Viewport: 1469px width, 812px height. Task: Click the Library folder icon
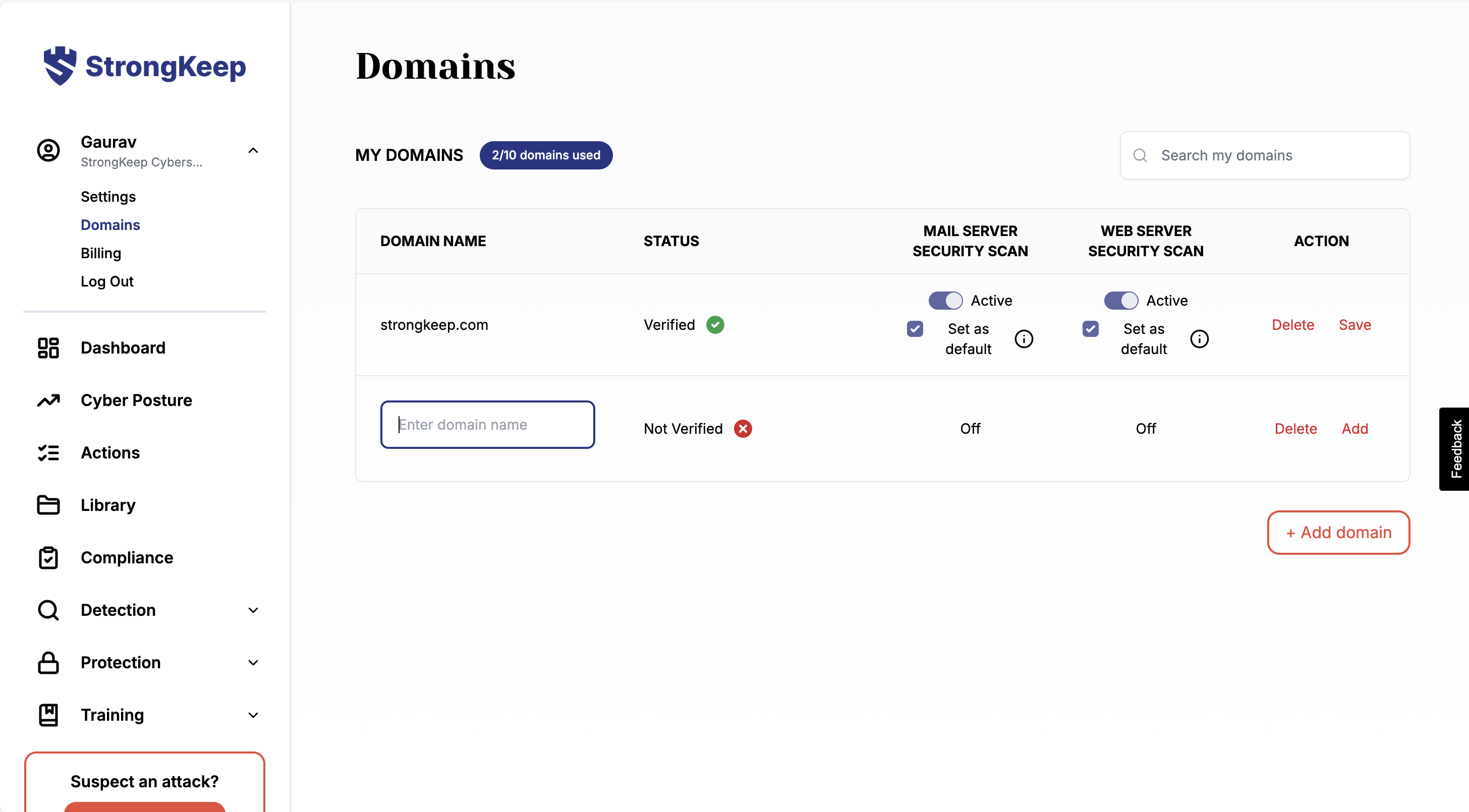coord(48,505)
